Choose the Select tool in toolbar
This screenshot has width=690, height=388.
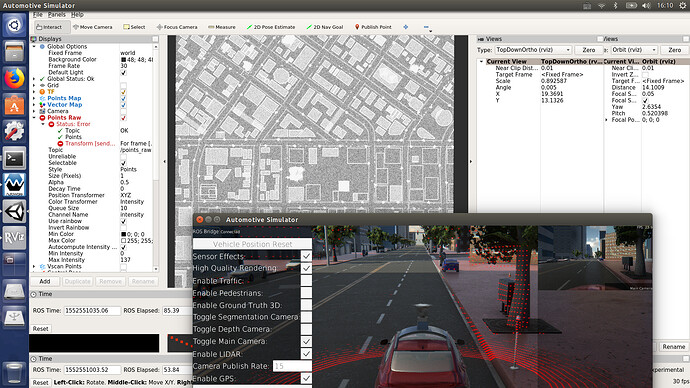(134, 27)
